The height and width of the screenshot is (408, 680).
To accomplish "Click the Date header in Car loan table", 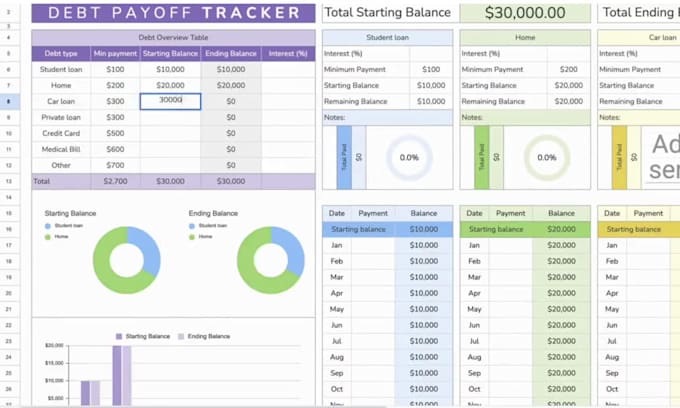I will [612, 213].
